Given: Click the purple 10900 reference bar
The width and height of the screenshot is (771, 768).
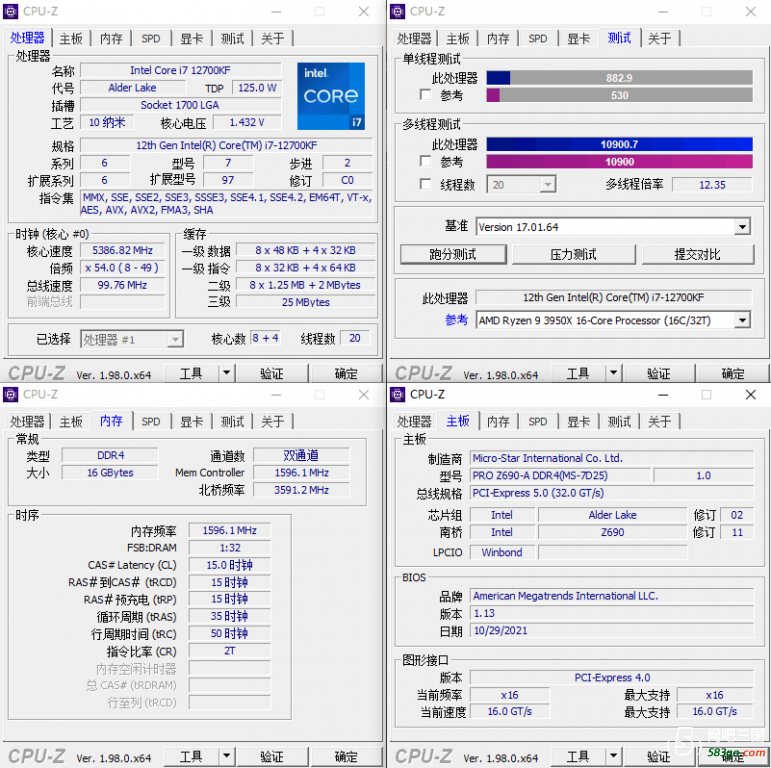Looking at the screenshot, I should coord(620,161).
